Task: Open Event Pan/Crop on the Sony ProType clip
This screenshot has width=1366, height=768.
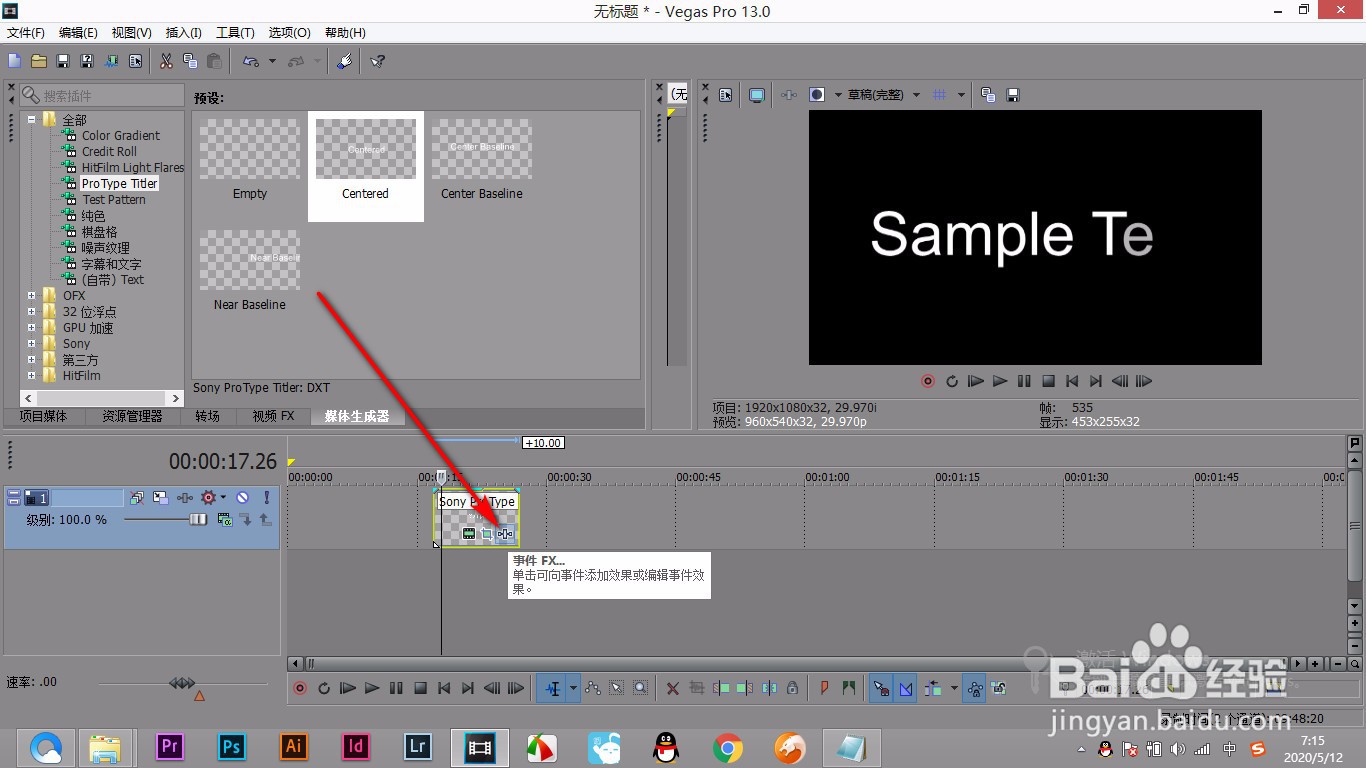Action: 487,534
